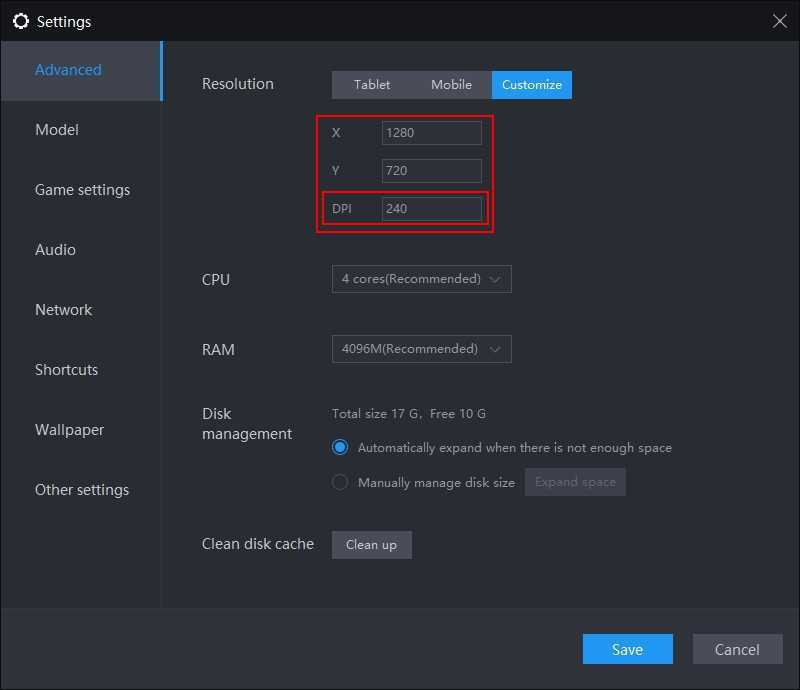Click the Y resolution field showing 720

pos(432,170)
